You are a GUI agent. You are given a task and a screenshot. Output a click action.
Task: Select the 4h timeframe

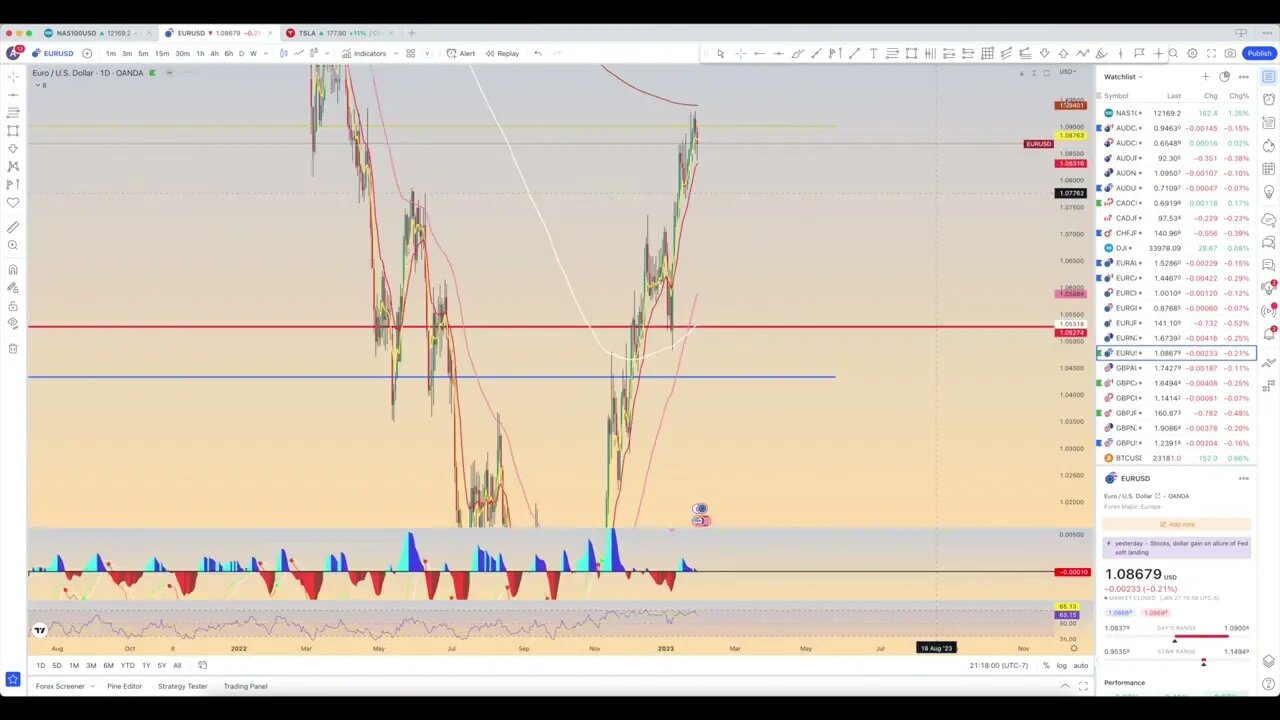(x=214, y=53)
